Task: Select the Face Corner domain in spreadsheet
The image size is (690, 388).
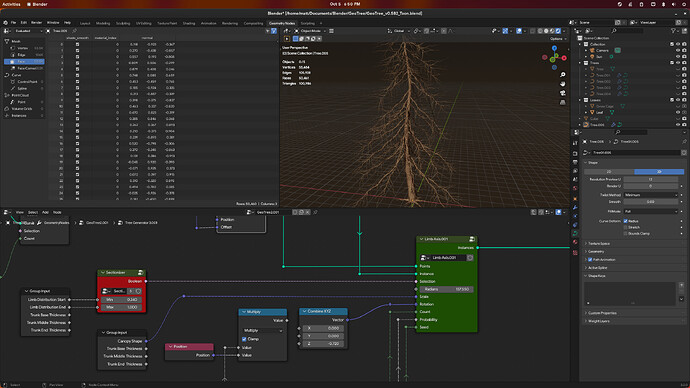Action: 26,69
